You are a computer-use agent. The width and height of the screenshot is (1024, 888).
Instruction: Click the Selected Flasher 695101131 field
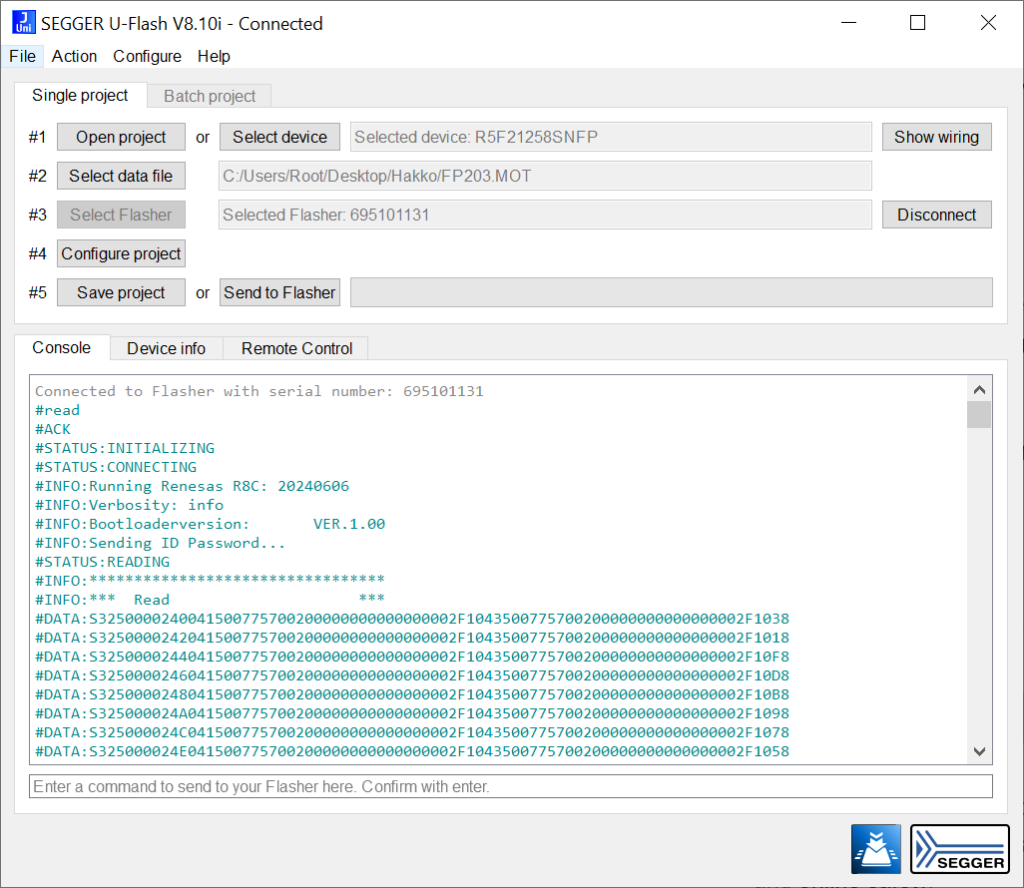coord(545,215)
